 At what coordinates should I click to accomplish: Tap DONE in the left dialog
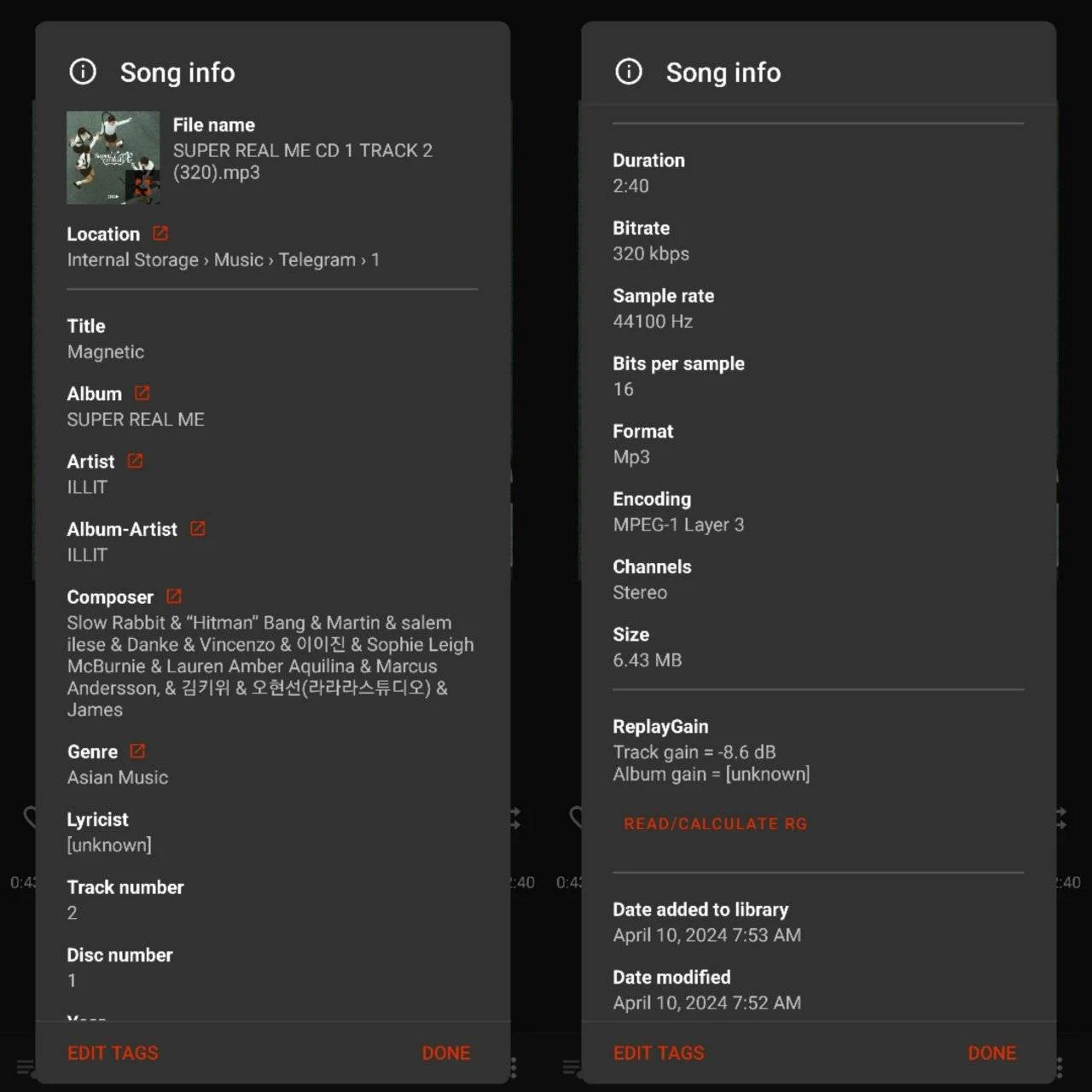click(x=446, y=1053)
